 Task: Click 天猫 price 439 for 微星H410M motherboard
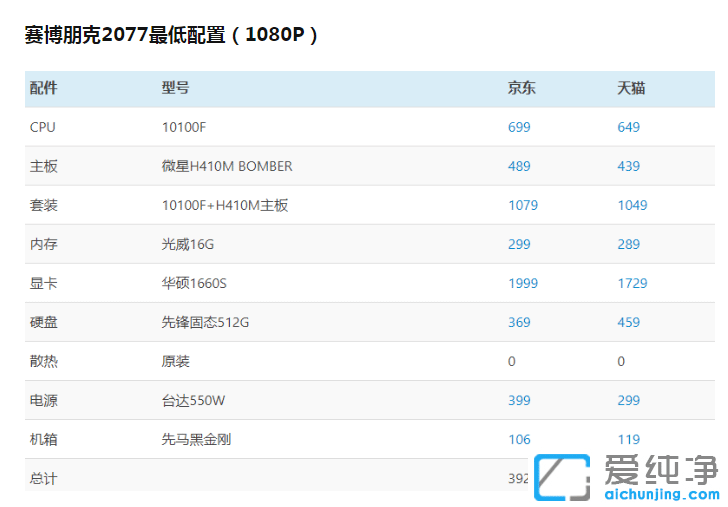[628, 166]
